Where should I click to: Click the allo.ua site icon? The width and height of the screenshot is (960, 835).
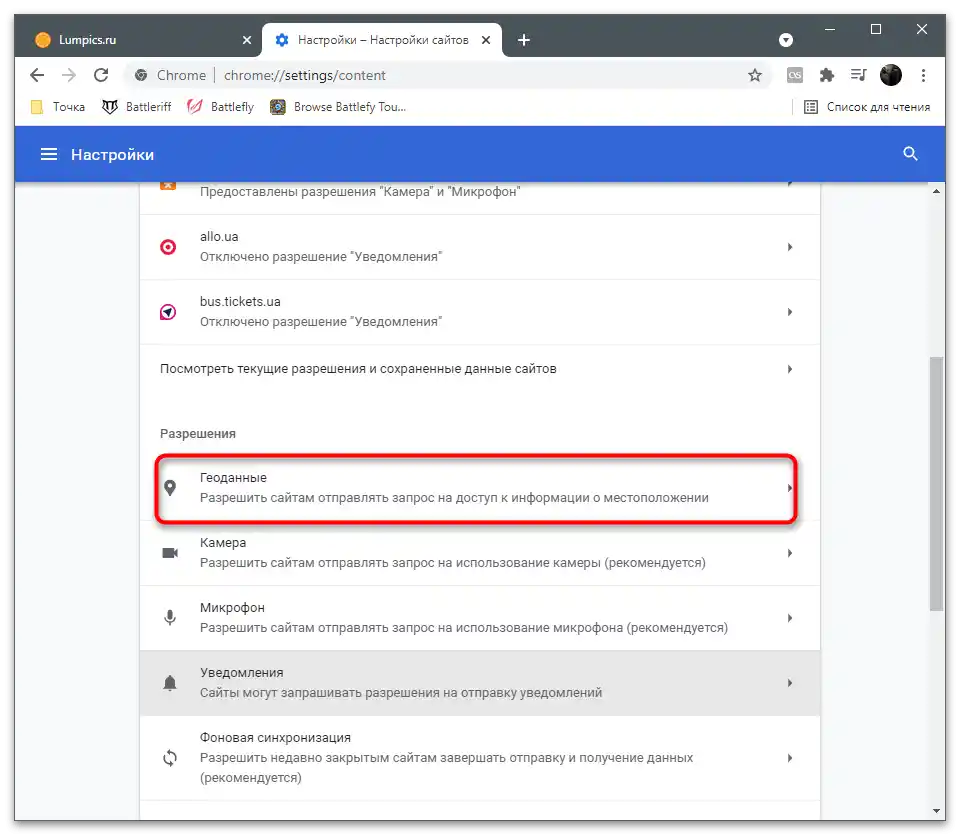click(168, 247)
